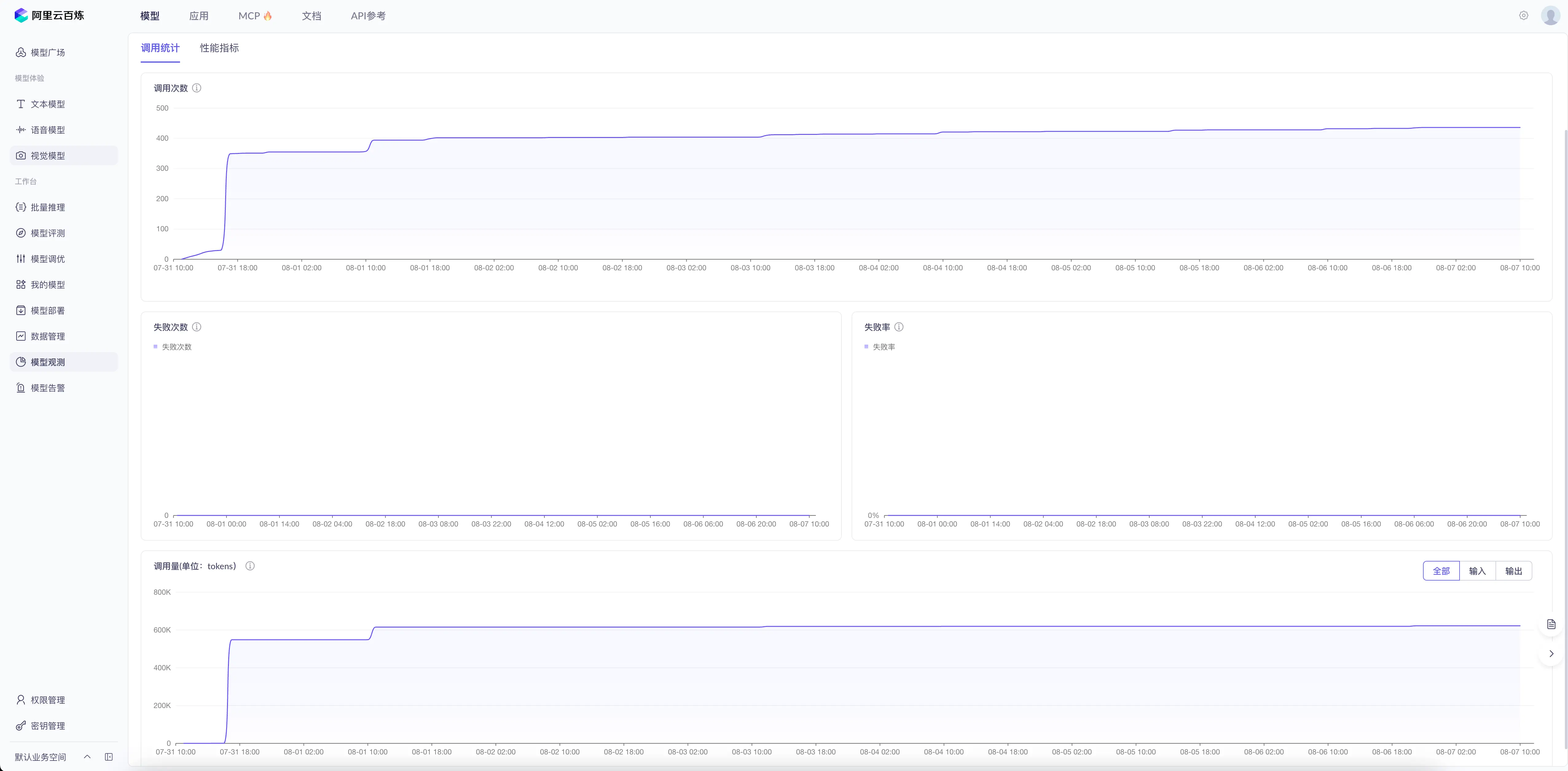Open 模型广场 icon in sidebar
Screen dimensions: 1568x771
click(x=21, y=52)
